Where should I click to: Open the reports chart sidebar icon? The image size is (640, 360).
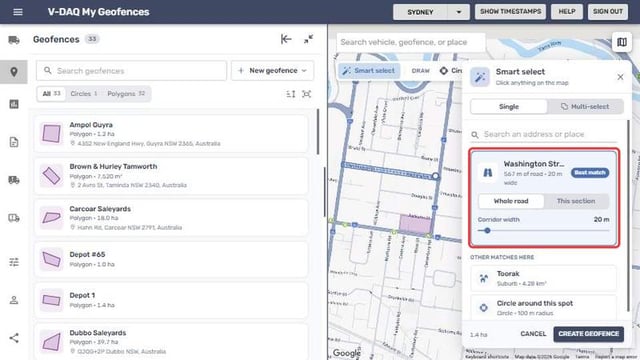coord(14,104)
